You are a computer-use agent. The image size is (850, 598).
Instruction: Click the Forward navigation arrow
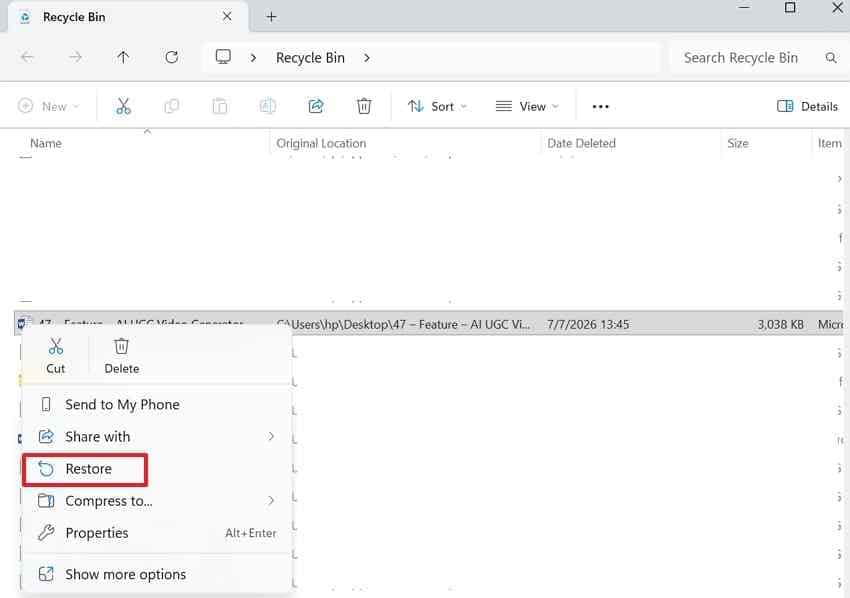(x=75, y=57)
